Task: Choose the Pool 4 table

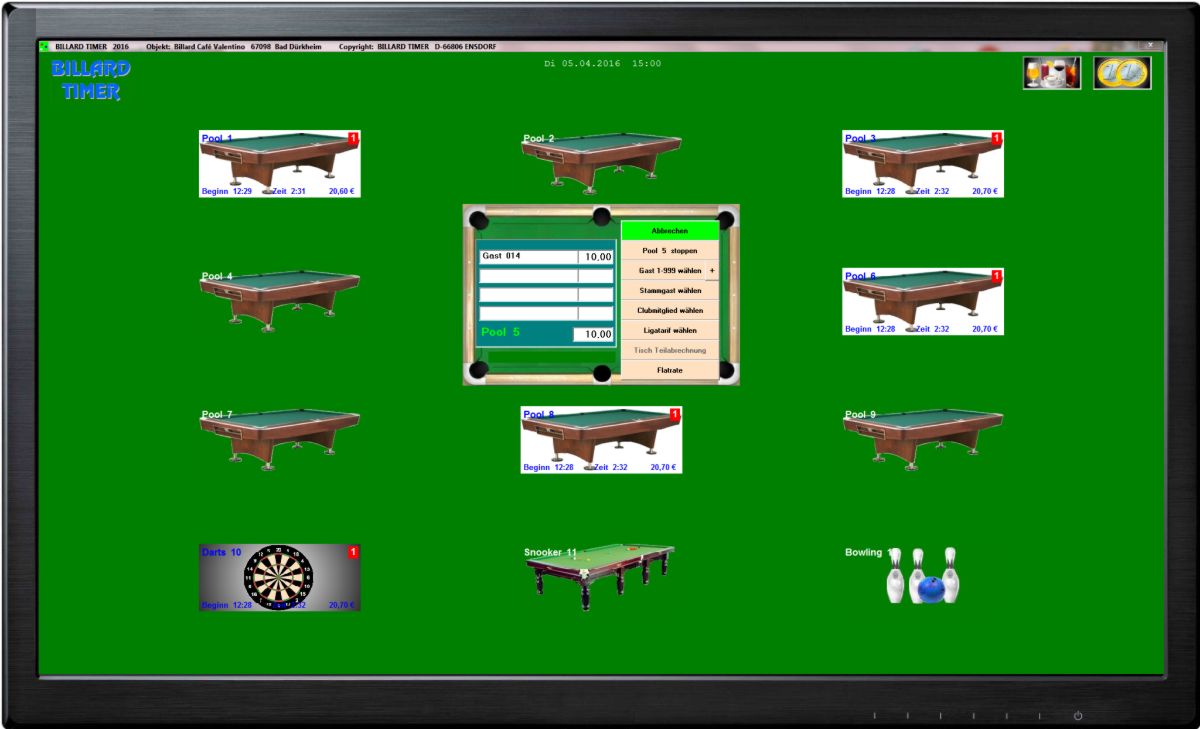Action: coord(279,299)
